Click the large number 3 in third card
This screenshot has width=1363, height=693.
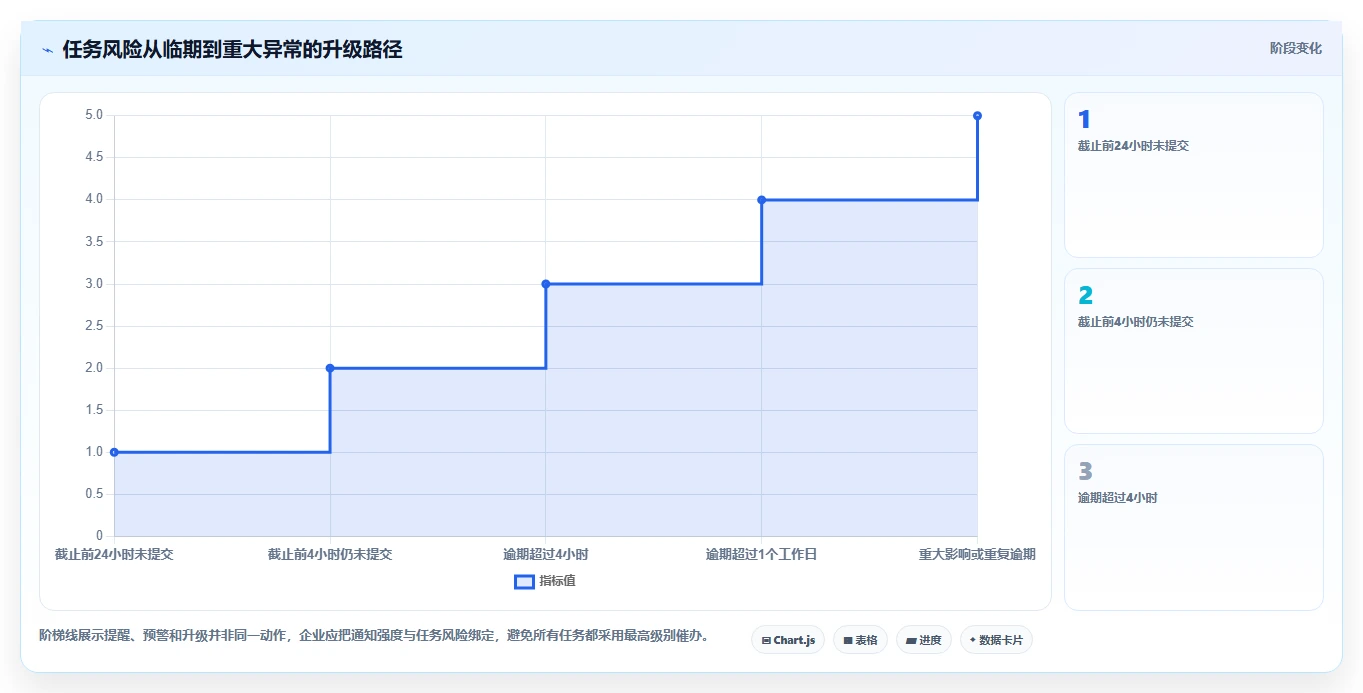point(1085,472)
